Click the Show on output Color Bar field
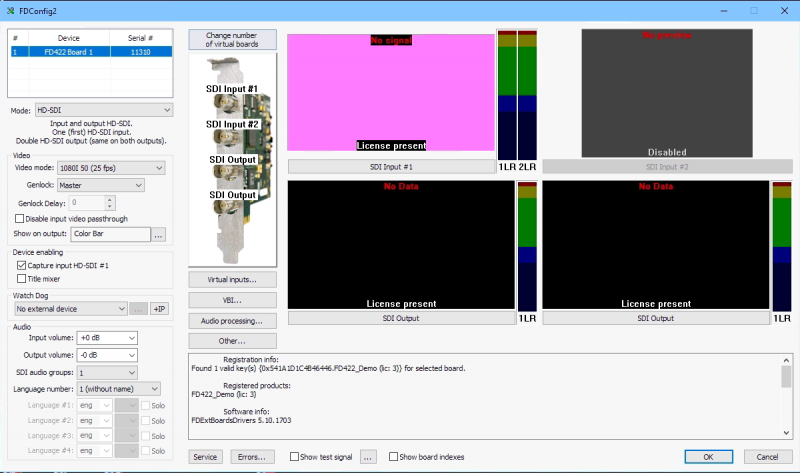 (x=111, y=234)
